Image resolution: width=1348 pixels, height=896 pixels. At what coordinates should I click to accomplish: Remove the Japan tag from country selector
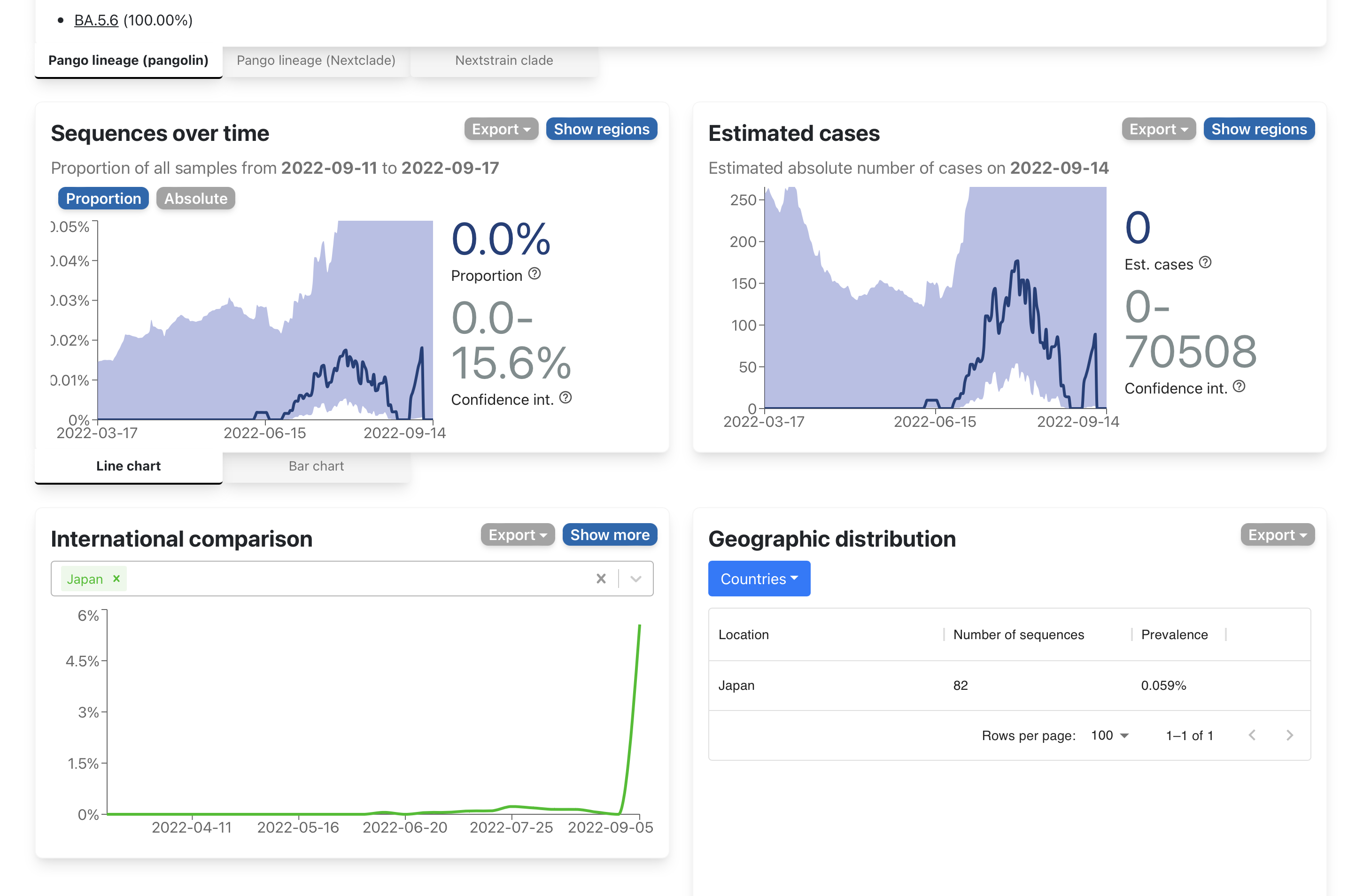[116, 578]
